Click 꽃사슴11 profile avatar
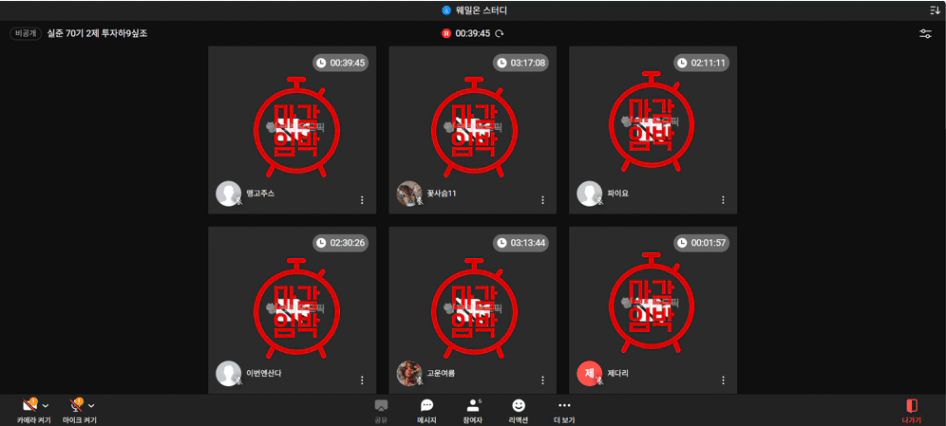946x426 pixels. (409, 194)
